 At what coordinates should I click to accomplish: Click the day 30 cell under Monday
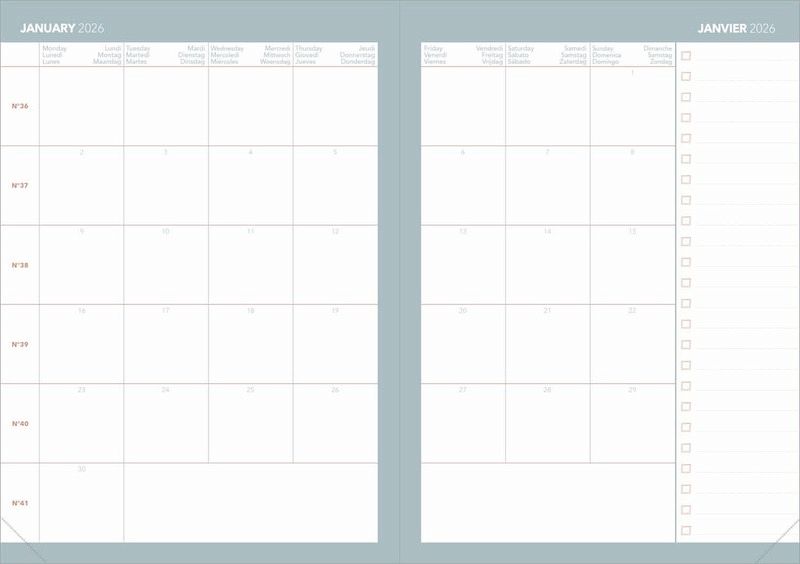[82, 503]
